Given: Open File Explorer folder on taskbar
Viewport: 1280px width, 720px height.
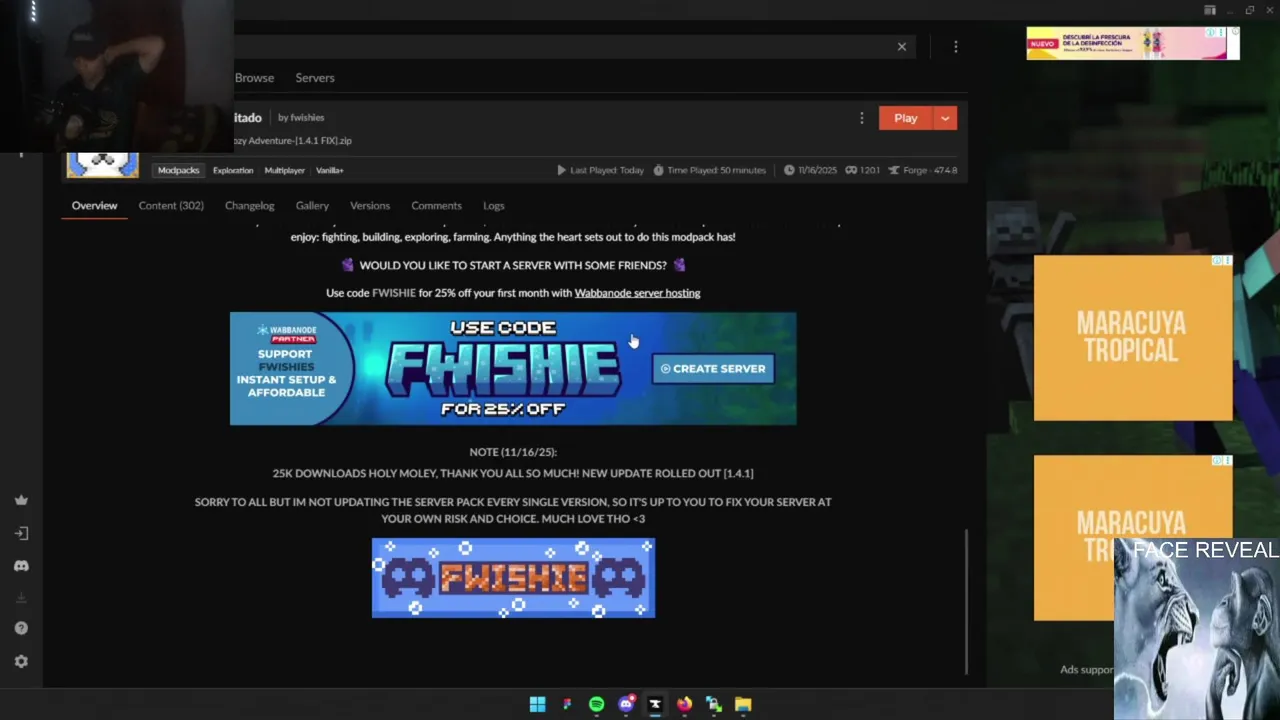Looking at the screenshot, I should tap(743, 704).
